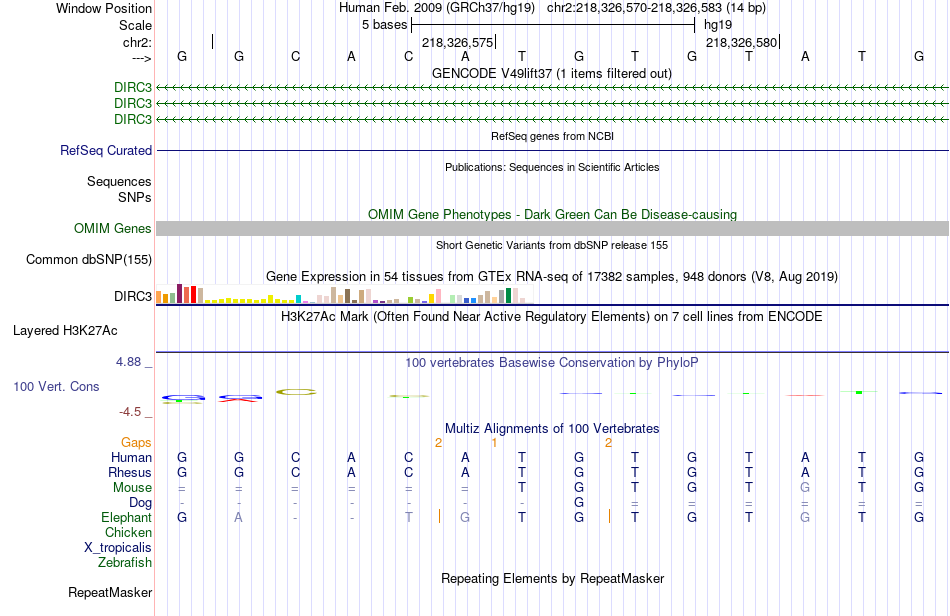The image size is (950, 616).
Task: Click the olive 'C' conservation logo glyph
Action: point(296,392)
